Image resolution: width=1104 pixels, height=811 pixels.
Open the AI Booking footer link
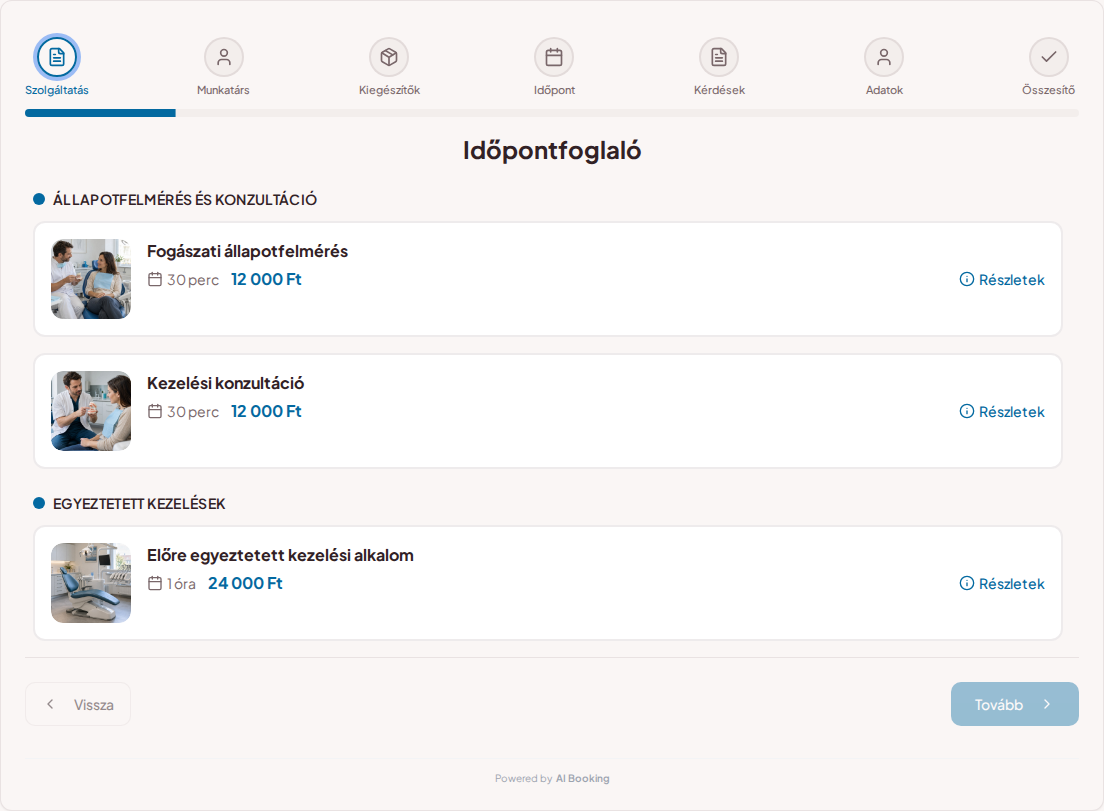click(x=582, y=779)
